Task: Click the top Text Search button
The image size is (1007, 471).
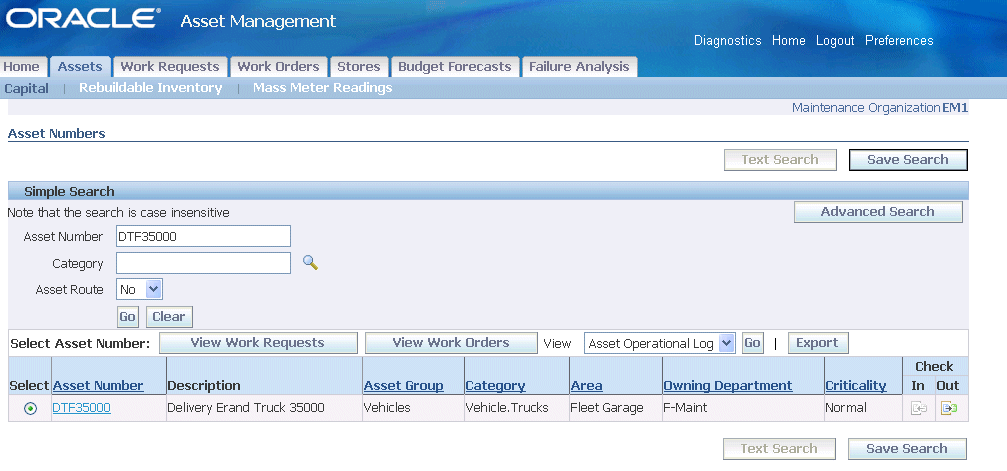Action: pyautogui.click(x=780, y=160)
